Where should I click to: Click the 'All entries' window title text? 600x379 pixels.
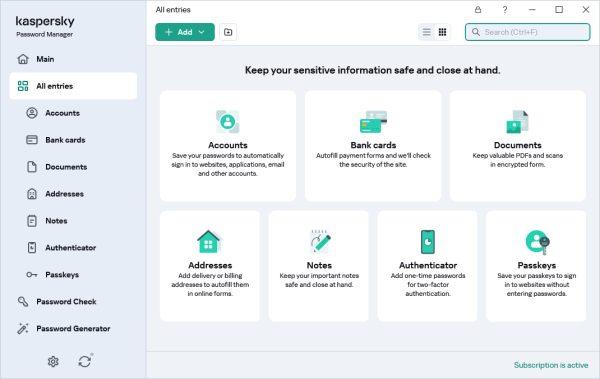point(173,10)
